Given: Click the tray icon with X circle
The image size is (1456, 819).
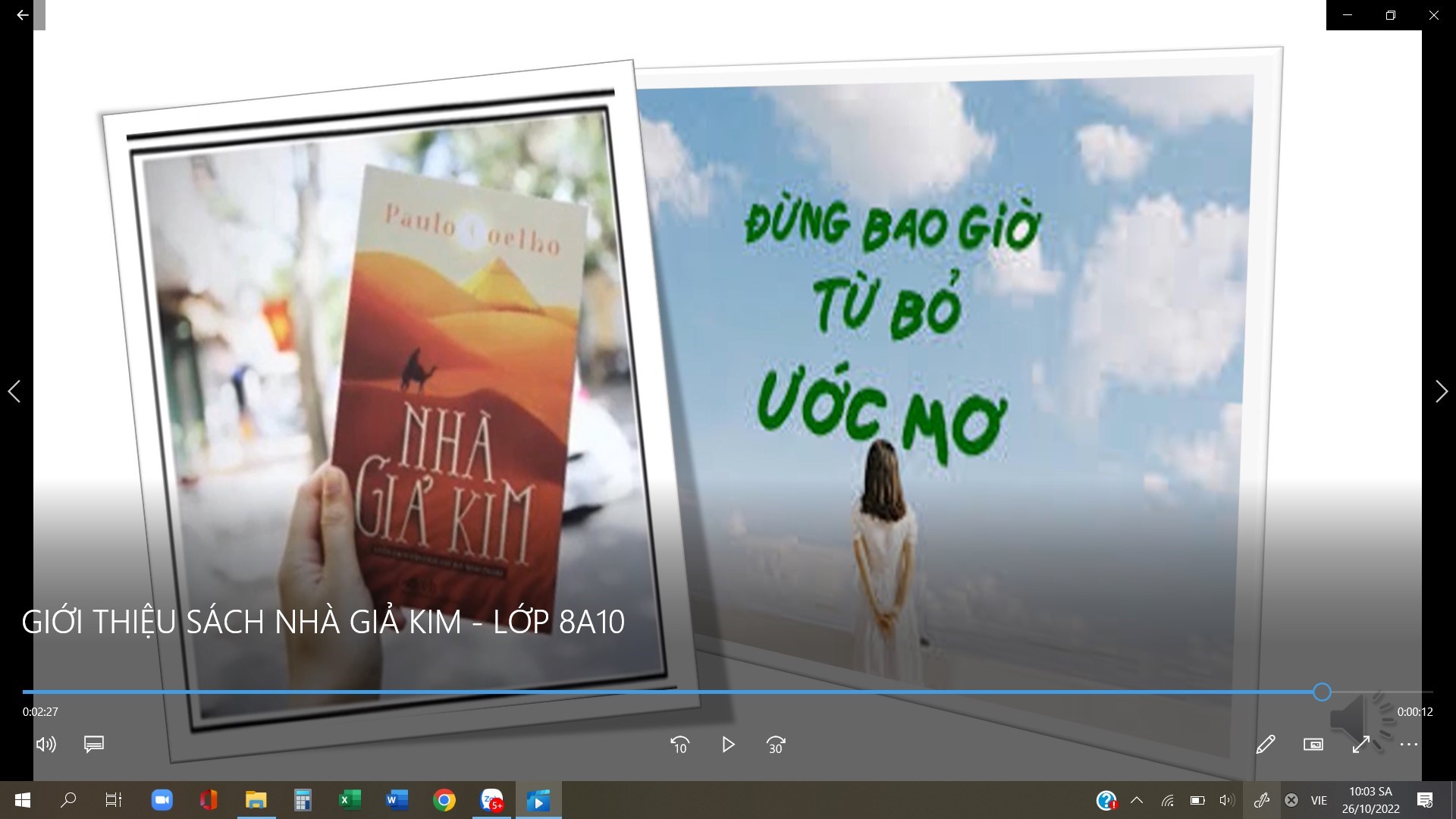Looking at the screenshot, I should click(x=1291, y=800).
